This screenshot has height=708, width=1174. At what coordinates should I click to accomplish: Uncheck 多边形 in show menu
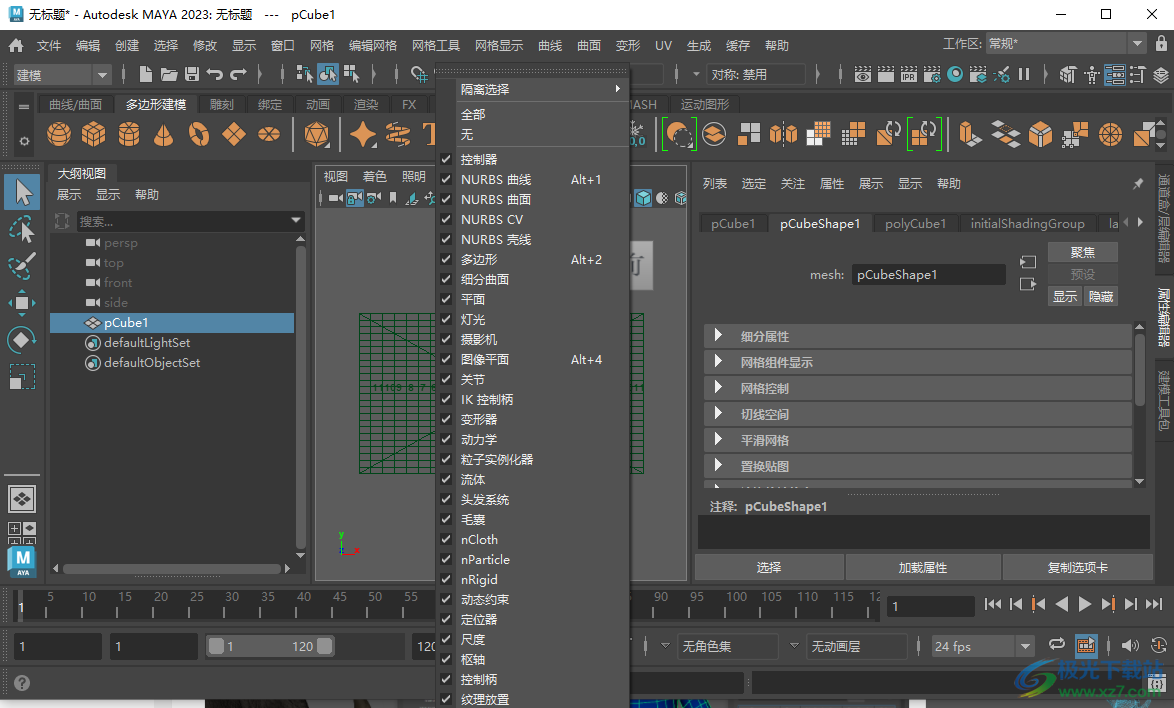point(446,260)
